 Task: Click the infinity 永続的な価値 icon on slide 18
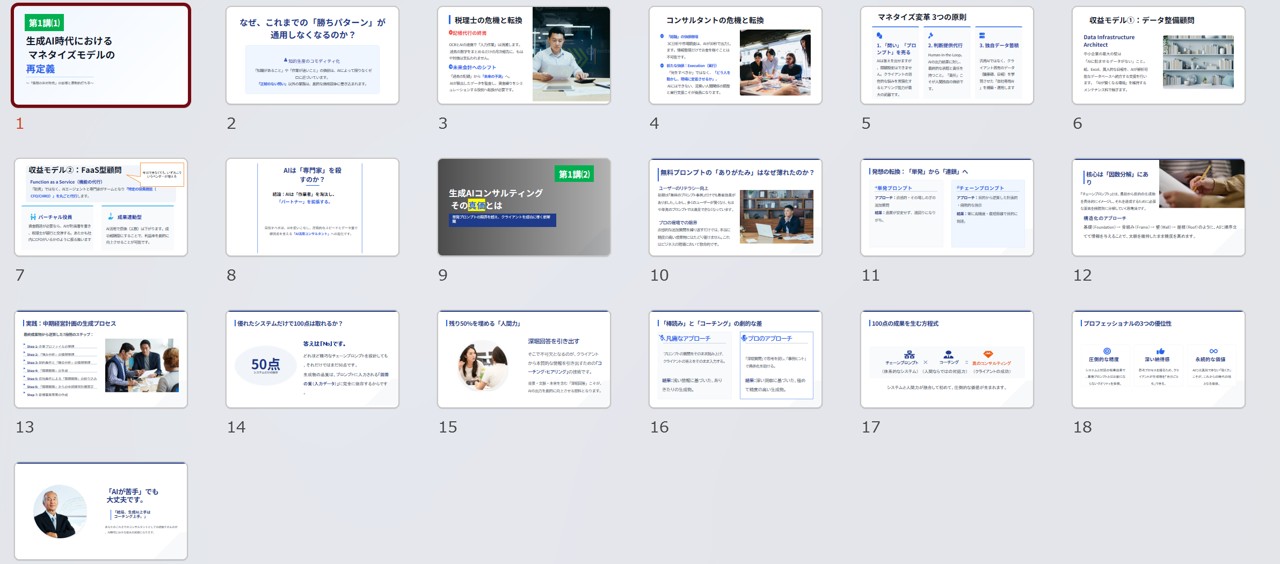1213,351
